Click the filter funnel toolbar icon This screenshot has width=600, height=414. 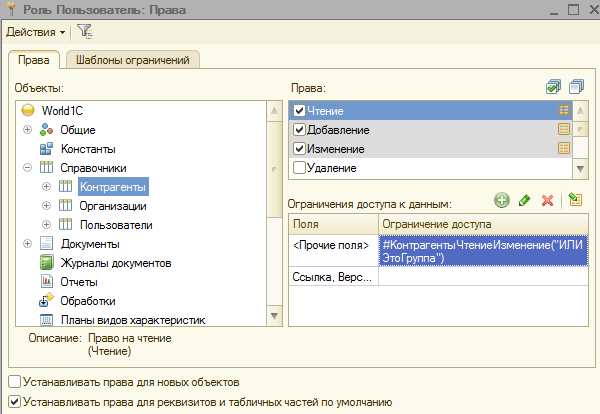[84, 31]
